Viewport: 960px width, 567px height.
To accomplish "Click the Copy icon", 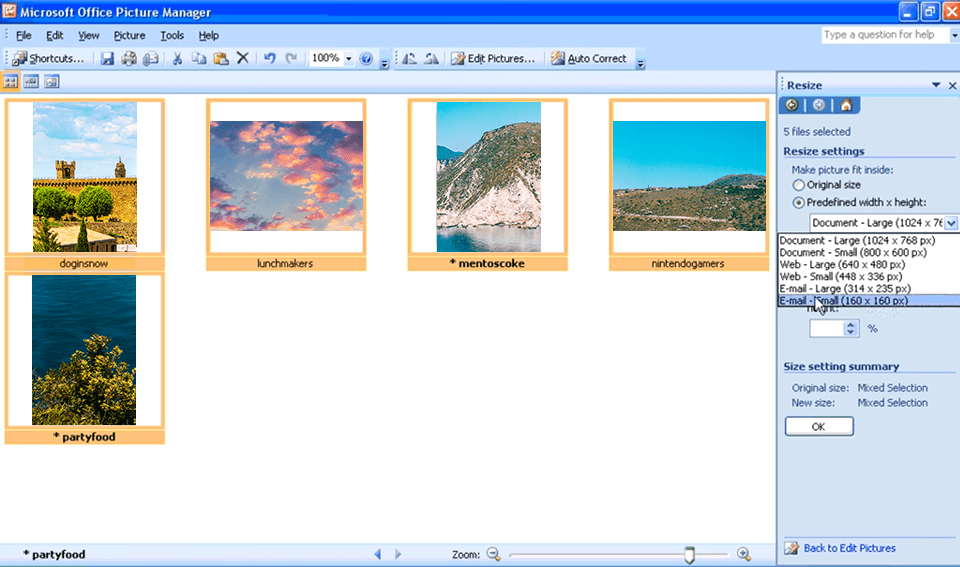I will [x=198, y=58].
